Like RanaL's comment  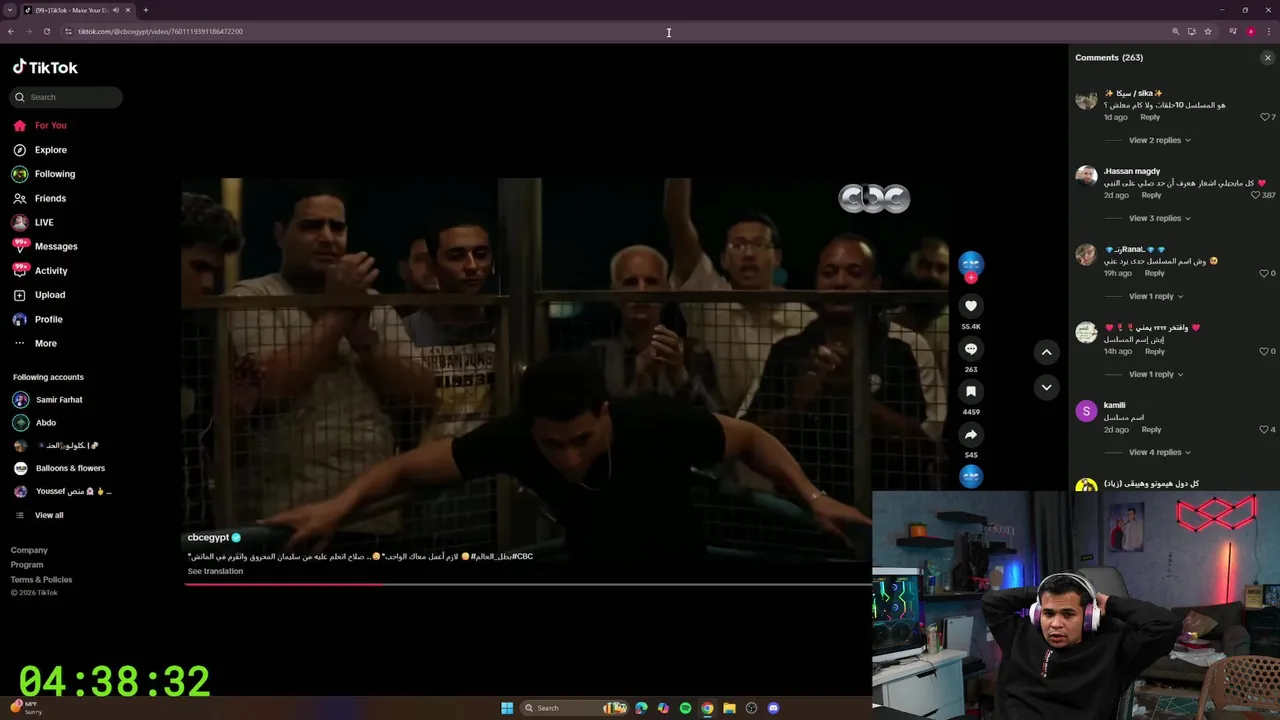tap(1265, 273)
